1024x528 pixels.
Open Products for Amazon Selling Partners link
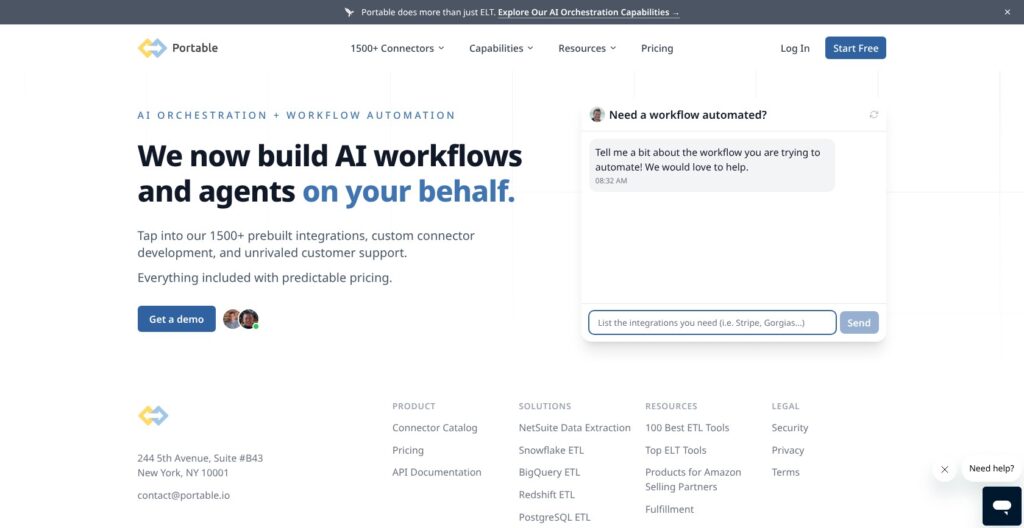click(x=693, y=479)
